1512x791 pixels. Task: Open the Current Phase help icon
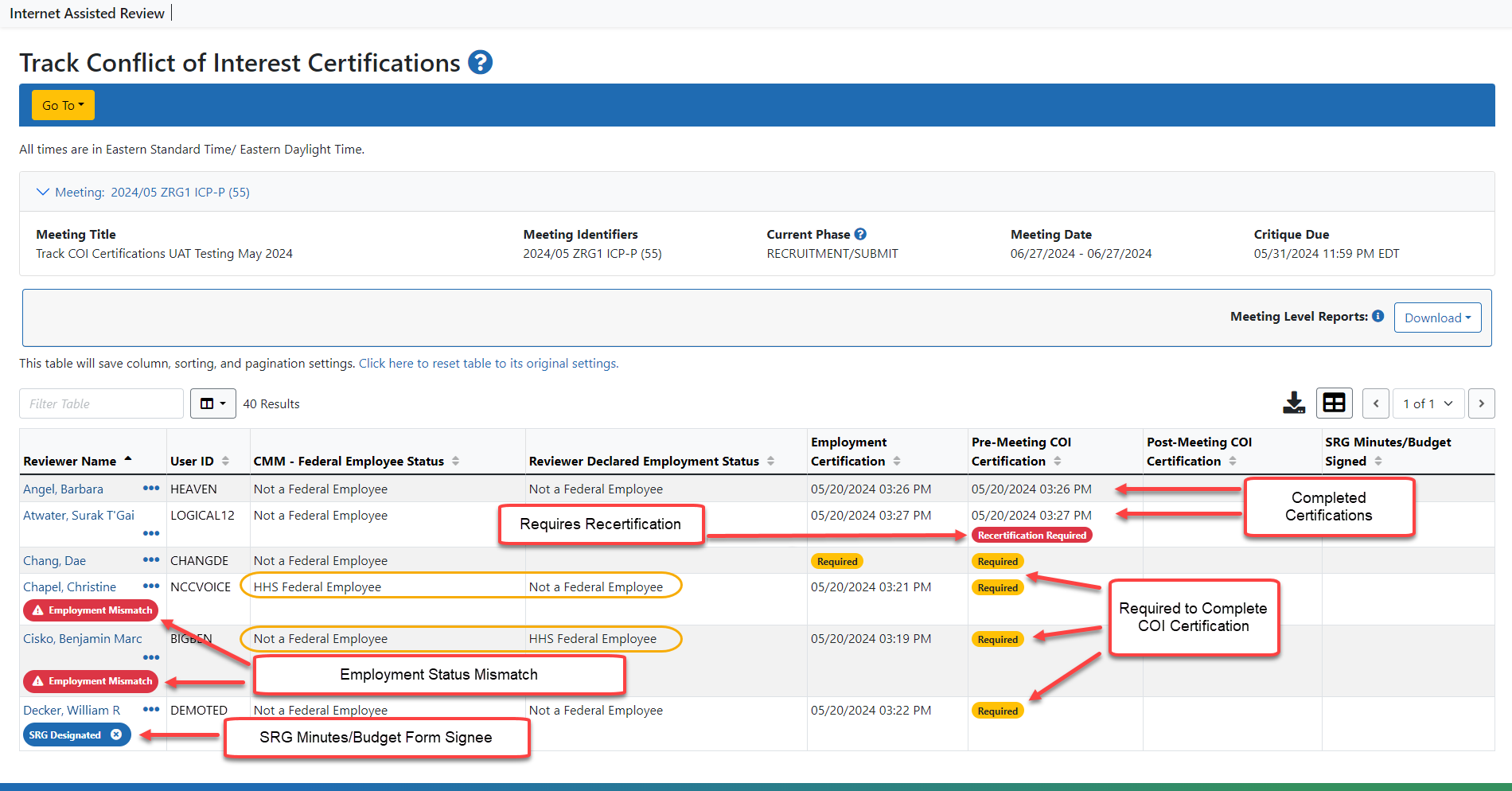[860, 234]
